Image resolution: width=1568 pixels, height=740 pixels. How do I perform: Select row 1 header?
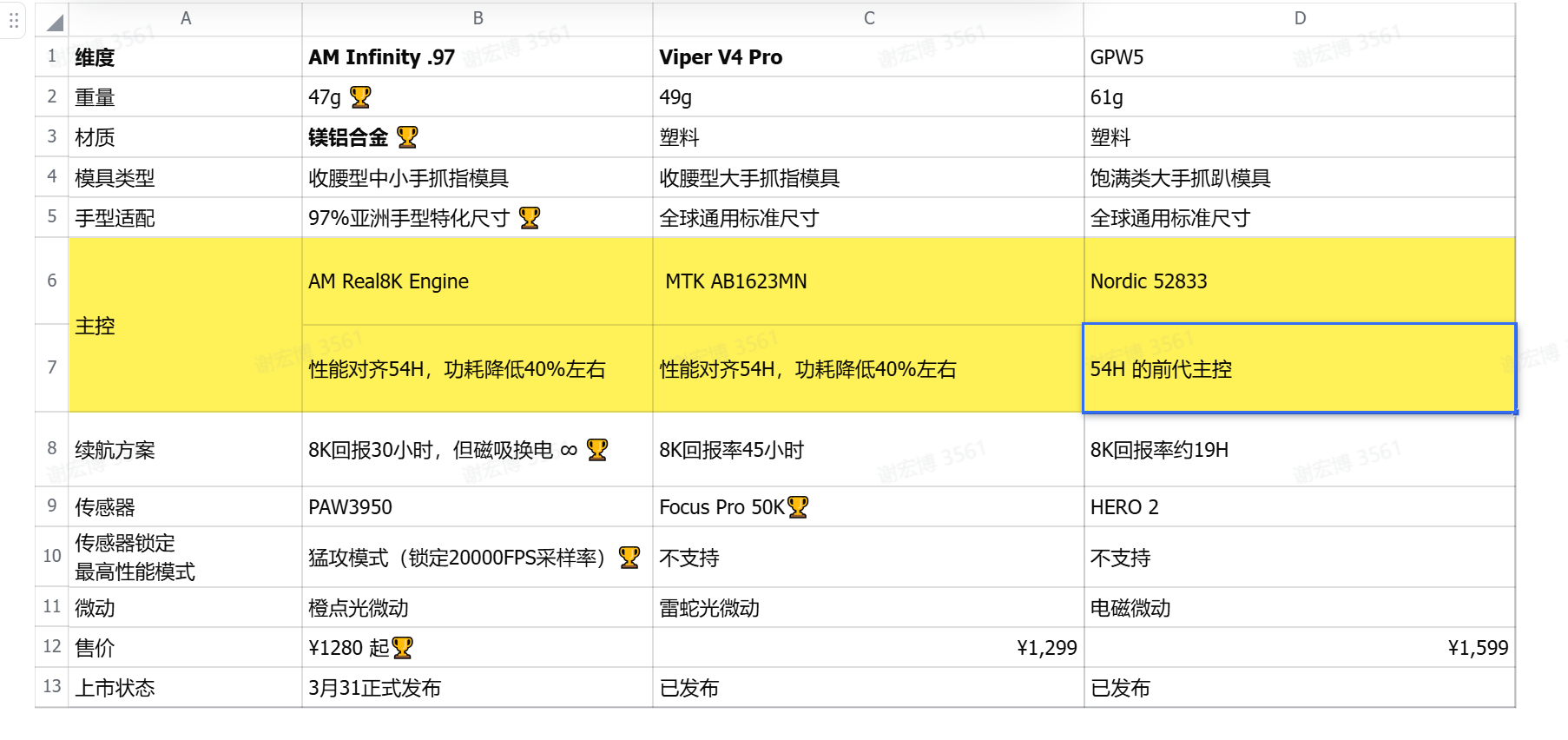pyautogui.click(x=52, y=56)
